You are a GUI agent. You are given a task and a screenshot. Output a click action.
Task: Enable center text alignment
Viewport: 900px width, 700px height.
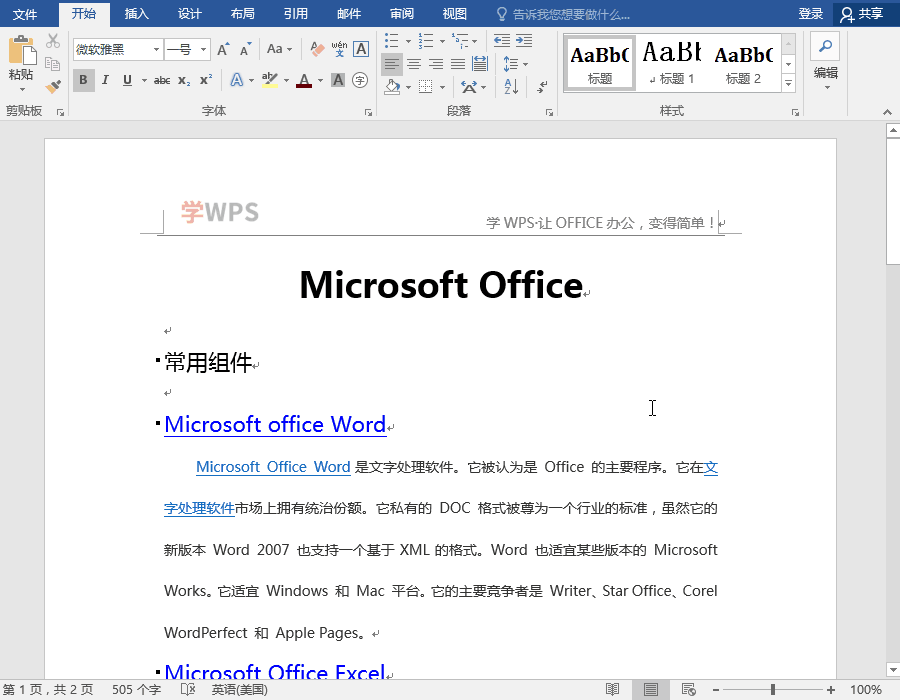click(x=413, y=64)
